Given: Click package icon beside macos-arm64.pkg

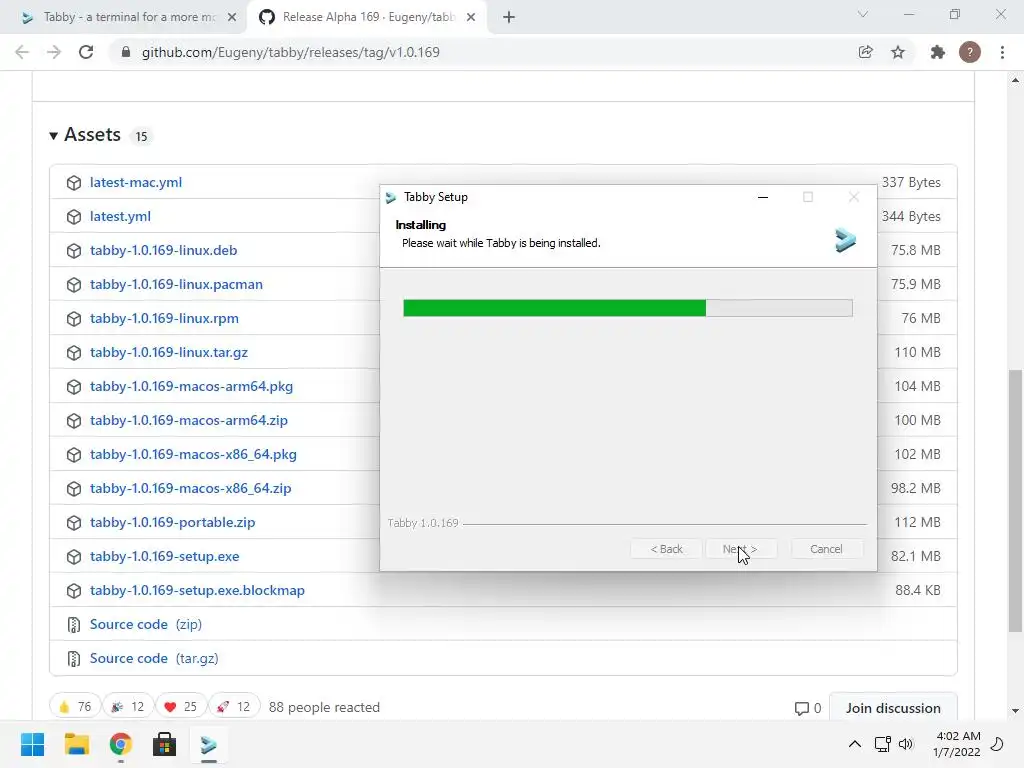Looking at the screenshot, I should click(74, 387).
